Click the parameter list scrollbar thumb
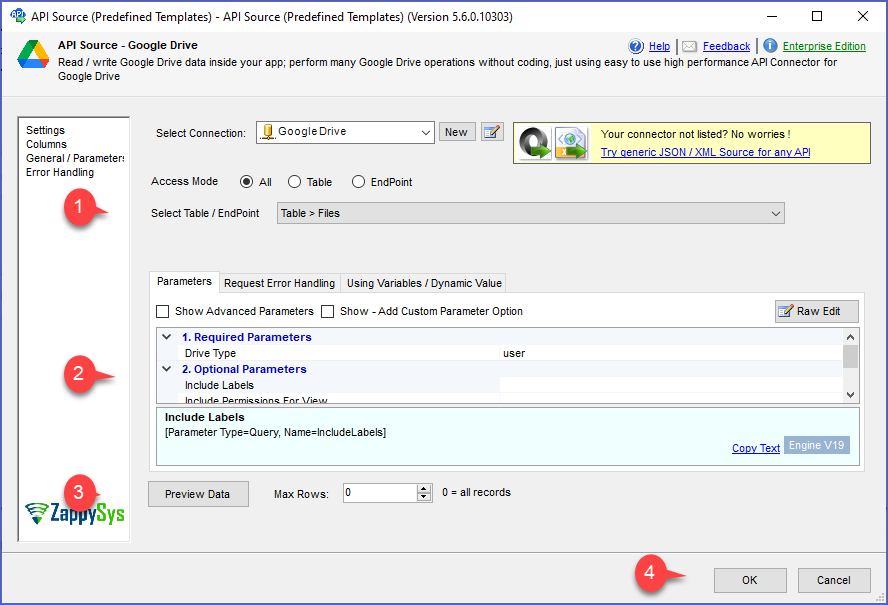 pos(850,357)
